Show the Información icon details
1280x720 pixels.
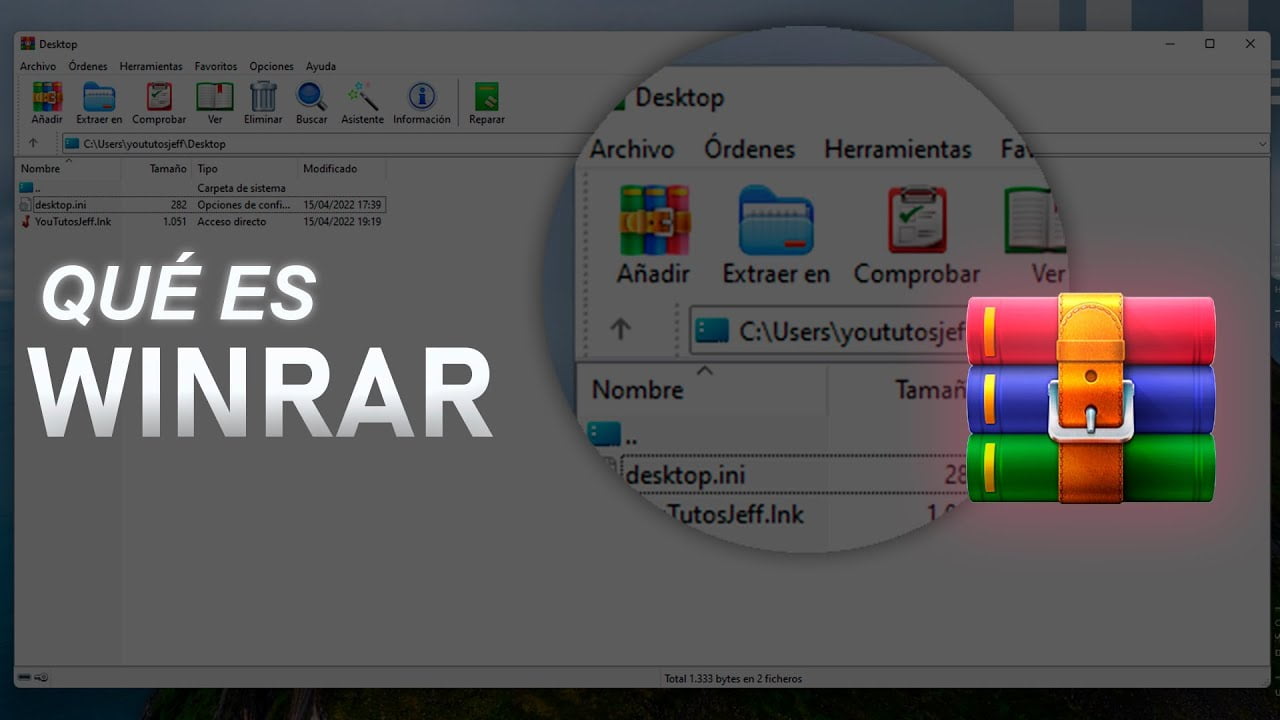(422, 103)
